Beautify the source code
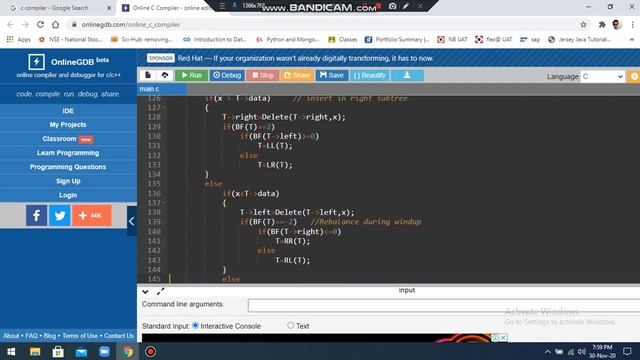This screenshot has width=640, height=360. [x=369, y=75]
